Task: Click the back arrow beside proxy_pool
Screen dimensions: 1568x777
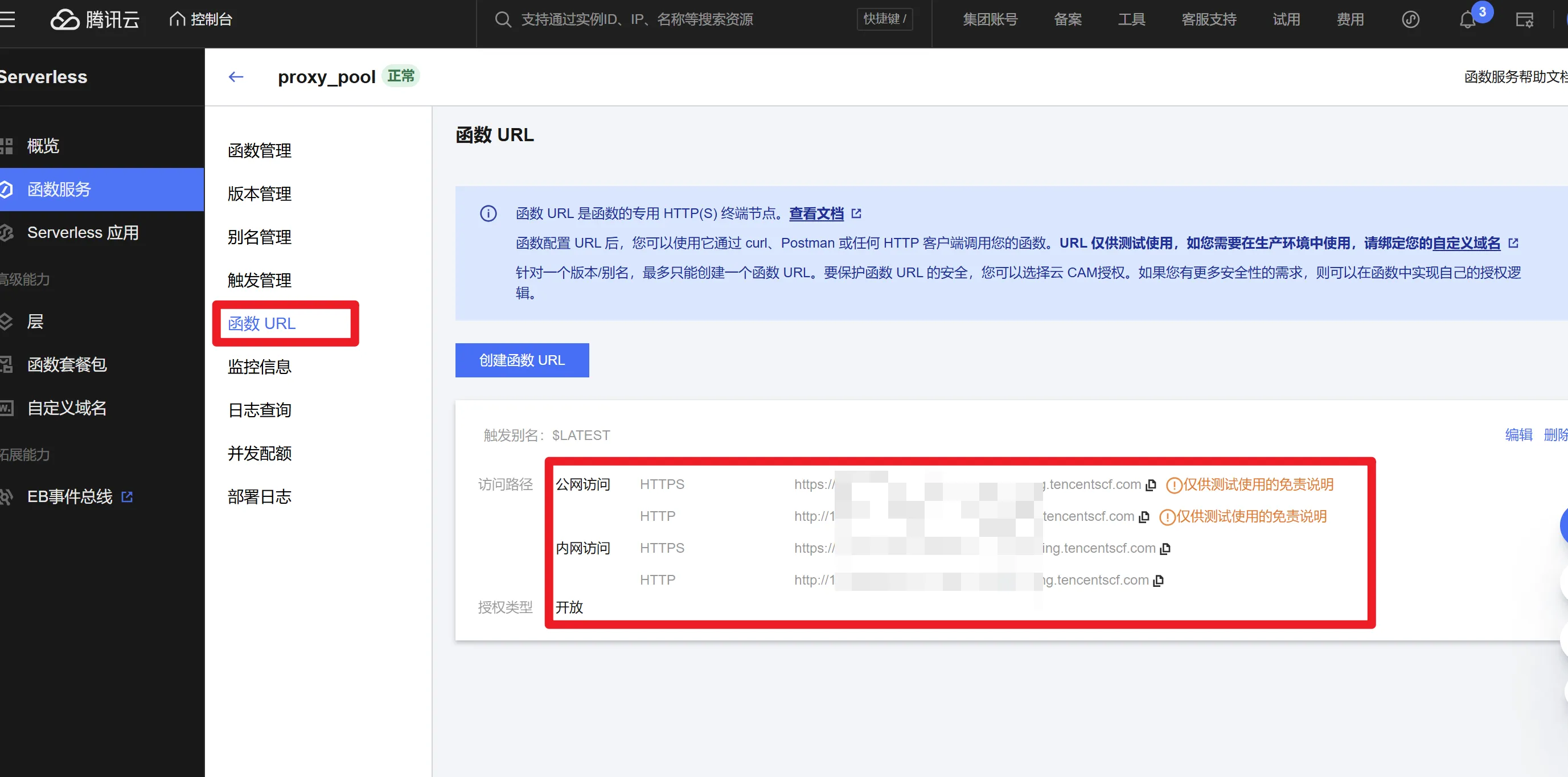Action: pos(236,77)
